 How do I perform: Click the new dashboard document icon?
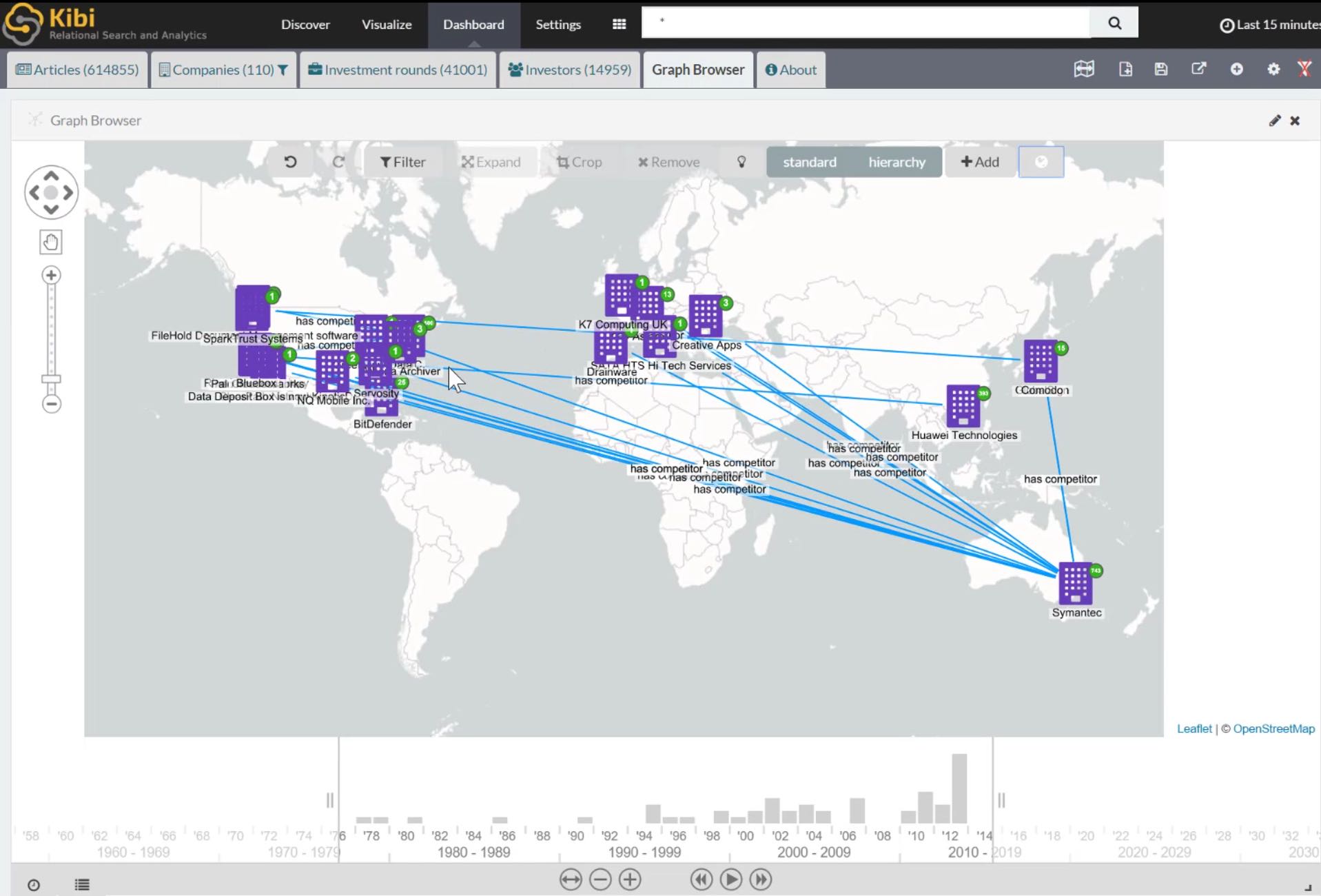pyautogui.click(x=1125, y=69)
